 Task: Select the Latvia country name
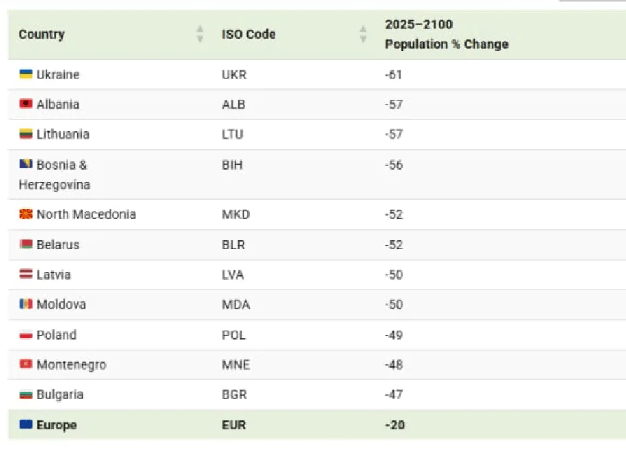click(53, 275)
